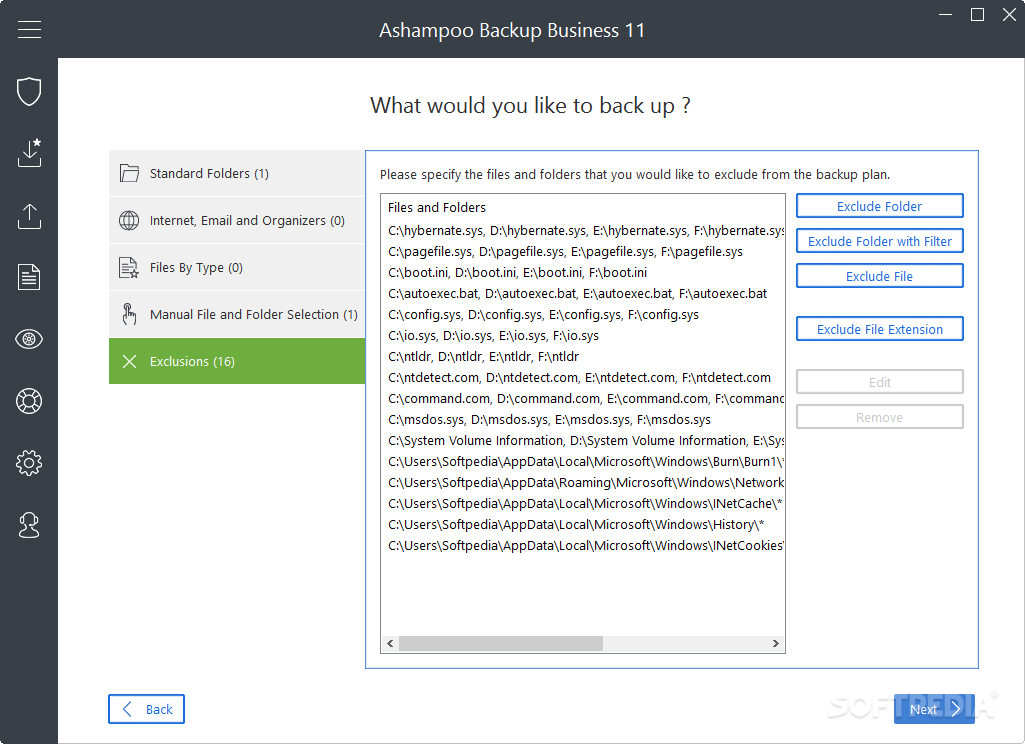Click the globe icon for Internet, Email
The width and height of the screenshot is (1025, 744).
(x=129, y=220)
